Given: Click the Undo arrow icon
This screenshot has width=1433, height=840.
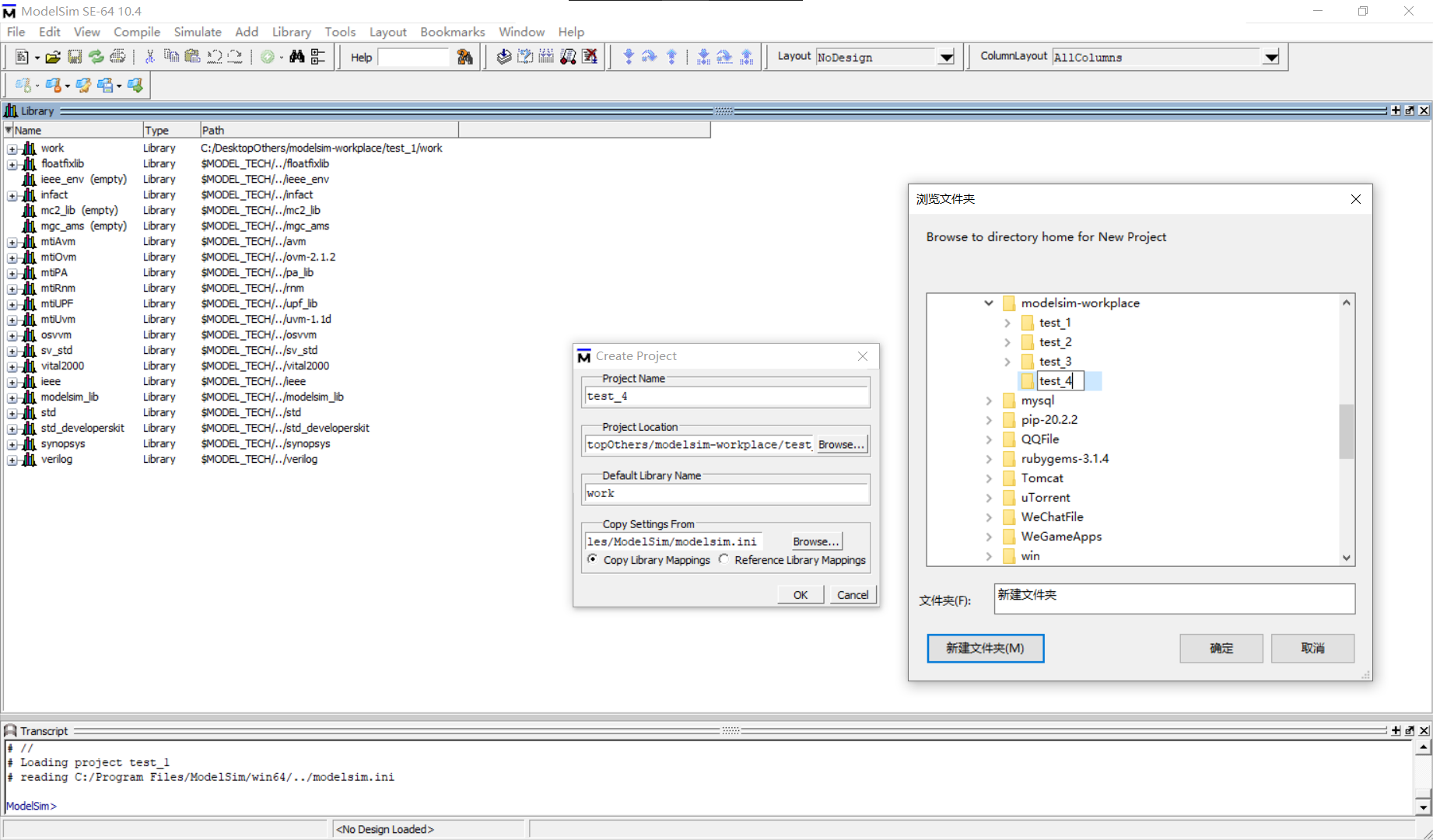Looking at the screenshot, I should (214, 57).
